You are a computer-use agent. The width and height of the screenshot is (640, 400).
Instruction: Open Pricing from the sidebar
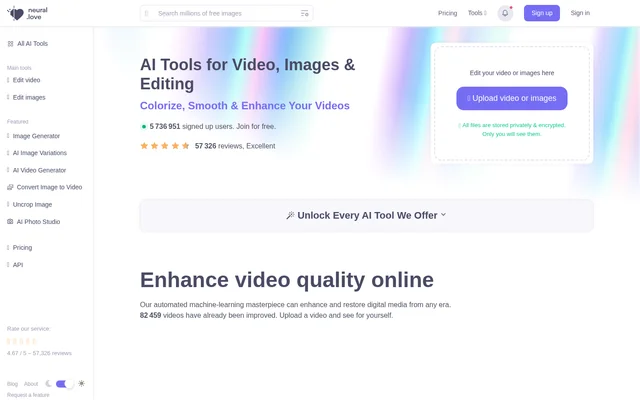coord(20,248)
